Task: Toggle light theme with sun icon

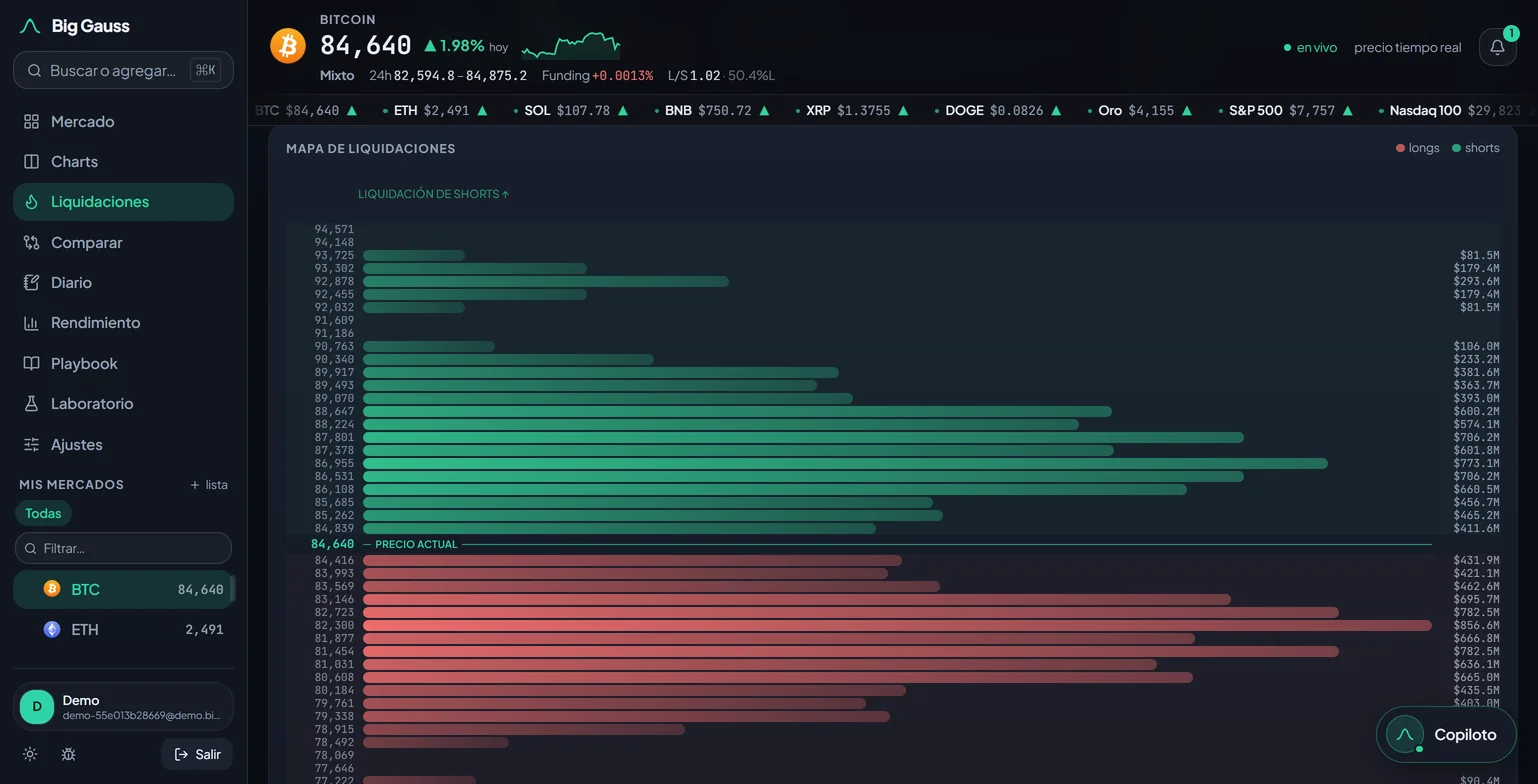Action: (30, 754)
